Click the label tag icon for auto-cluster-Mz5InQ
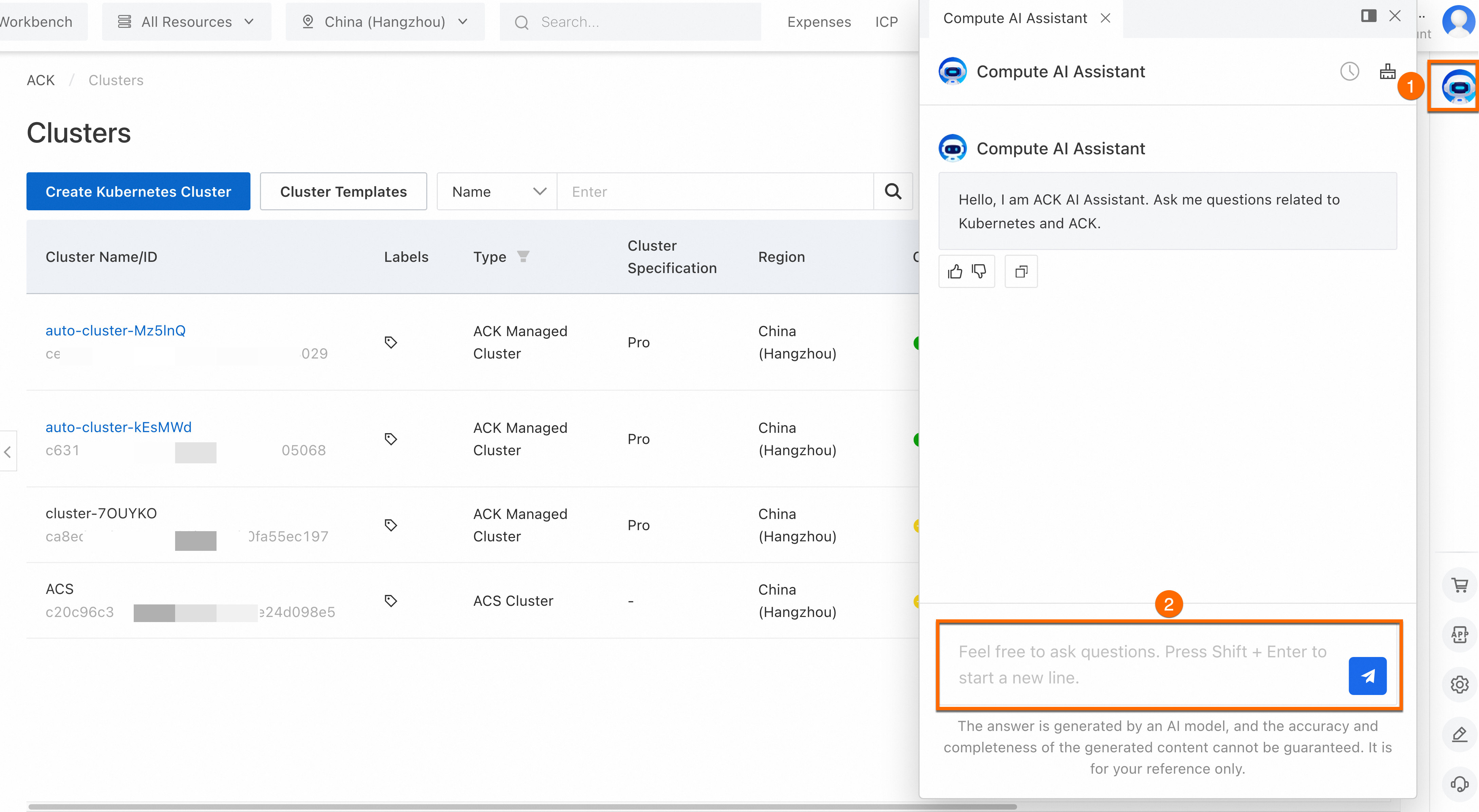Image resolution: width=1479 pixels, height=812 pixels. (390, 343)
